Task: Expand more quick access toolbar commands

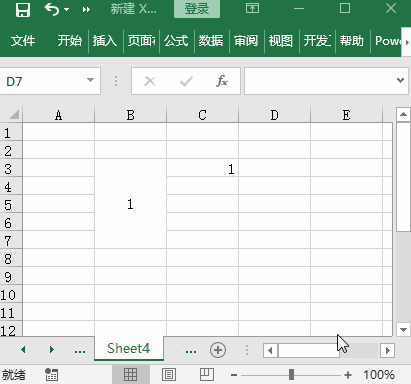Action: point(86,10)
